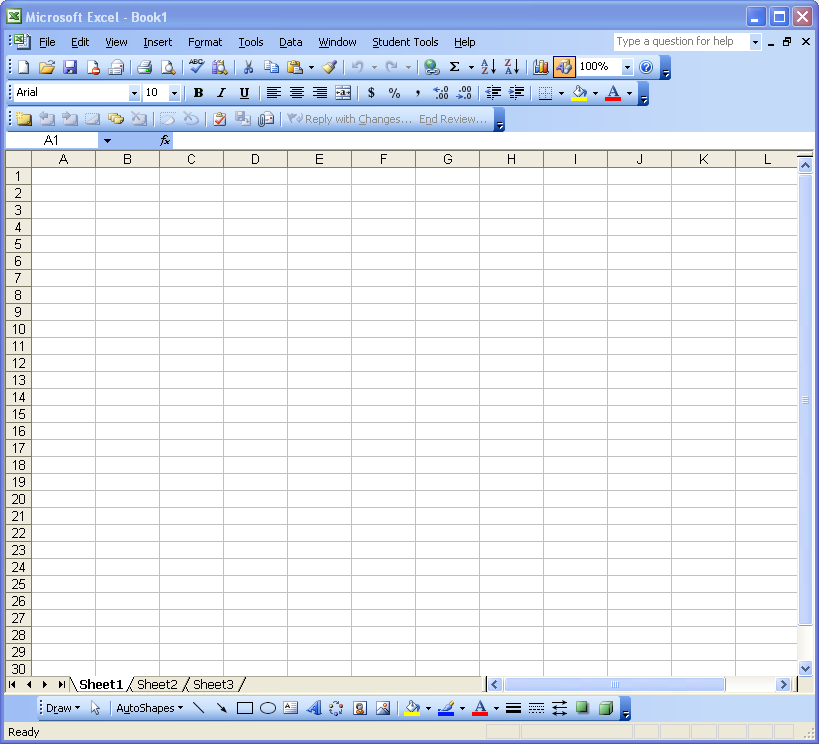Toggle the Drawing toolbar button
Image resolution: width=819 pixels, height=744 pixels.
(x=564, y=67)
